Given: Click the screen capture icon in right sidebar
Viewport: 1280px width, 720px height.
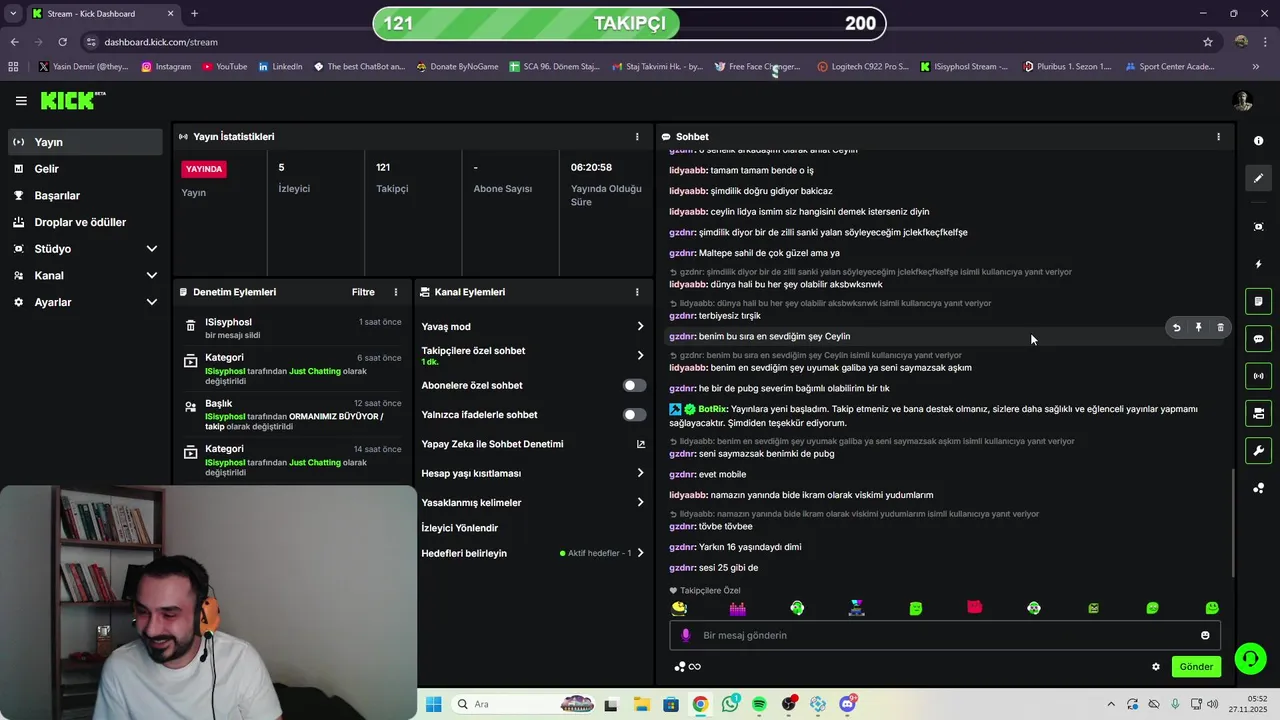Looking at the screenshot, I should (1258, 227).
